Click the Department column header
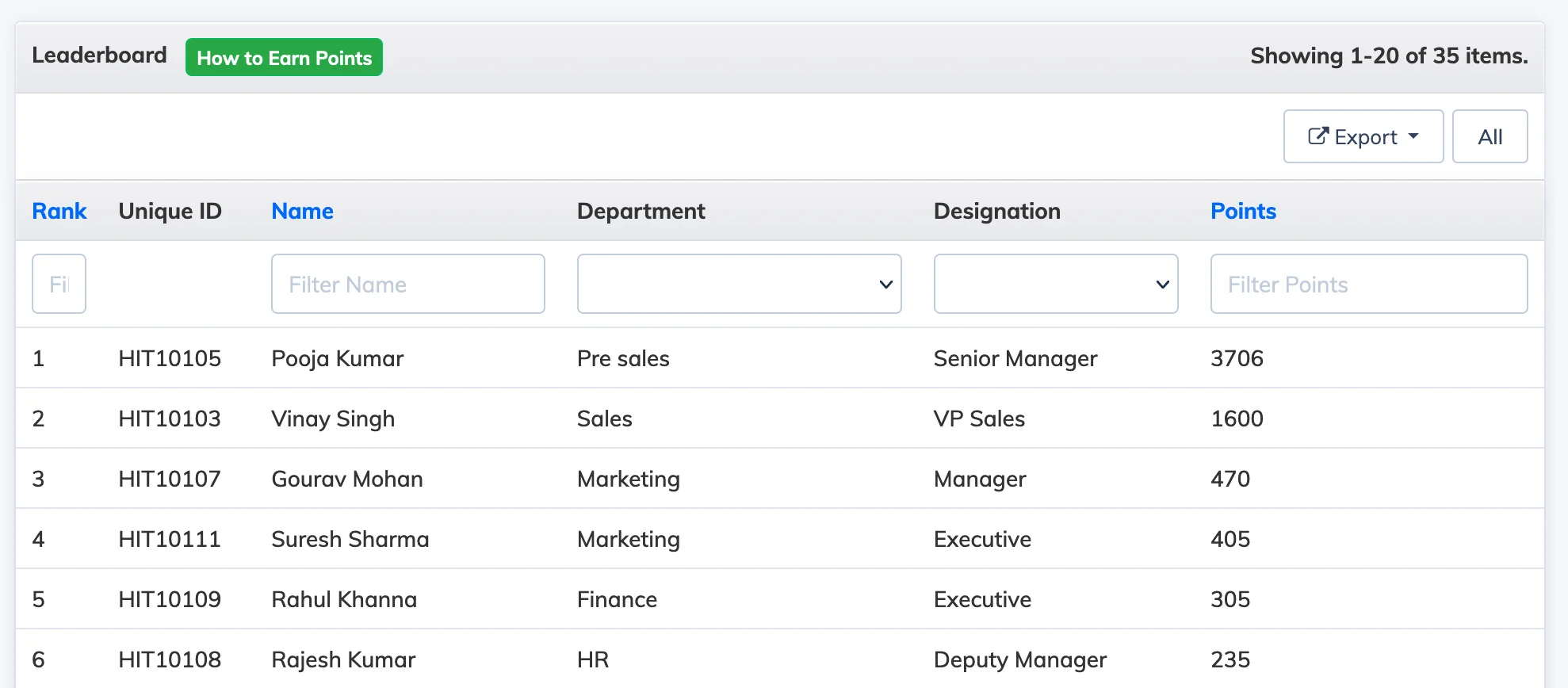The image size is (1568, 688). [641, 211]
